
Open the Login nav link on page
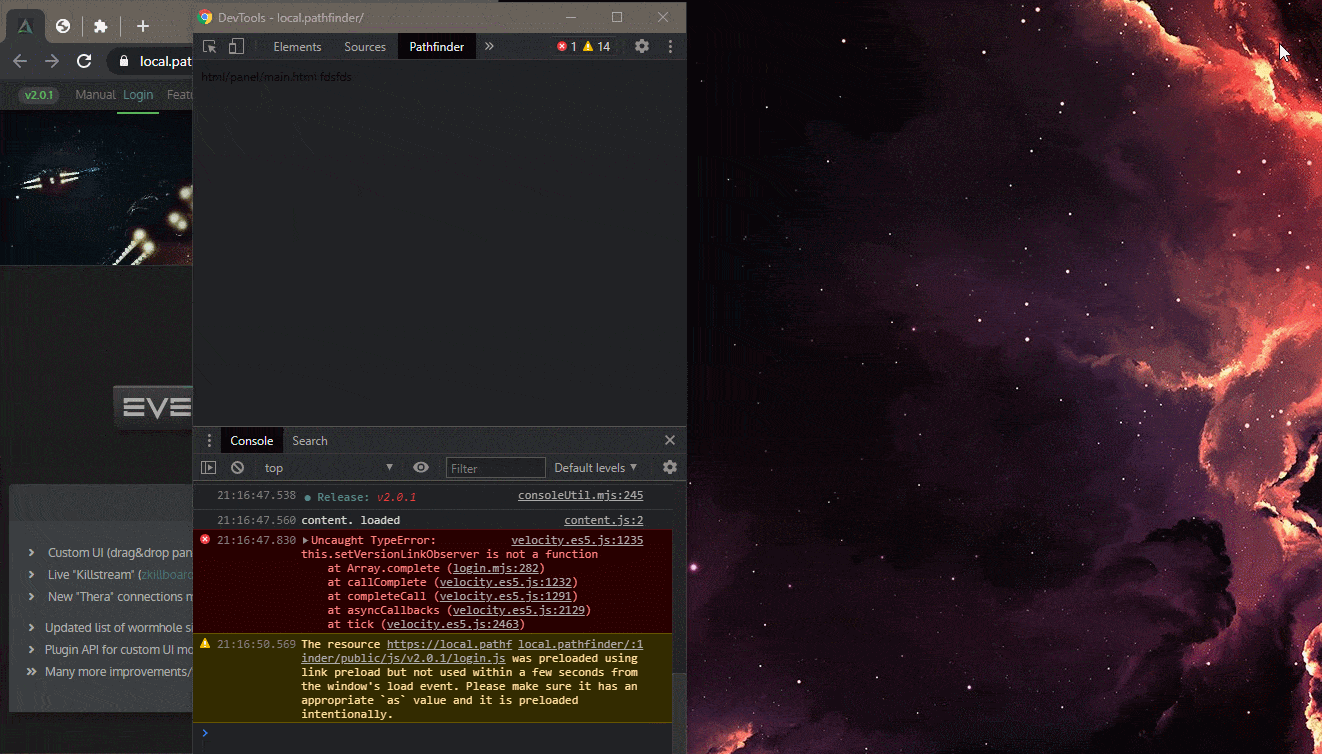coord(138,95)
